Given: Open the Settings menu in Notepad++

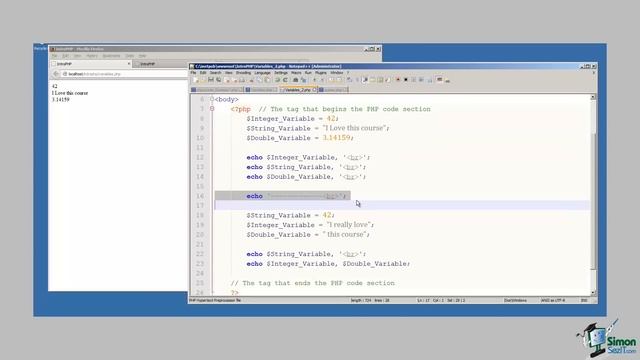Looking at the screenshot, I should (x=281, y=73).
